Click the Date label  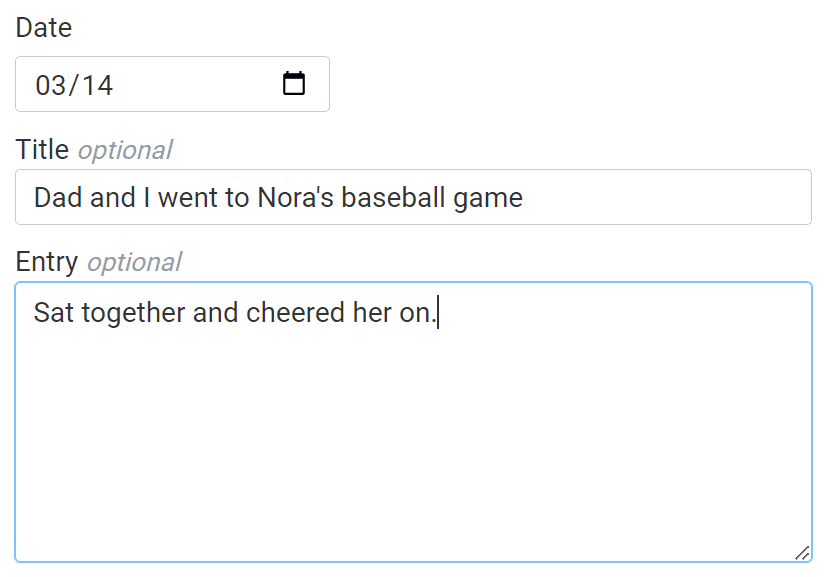click(x=44, y=28)
